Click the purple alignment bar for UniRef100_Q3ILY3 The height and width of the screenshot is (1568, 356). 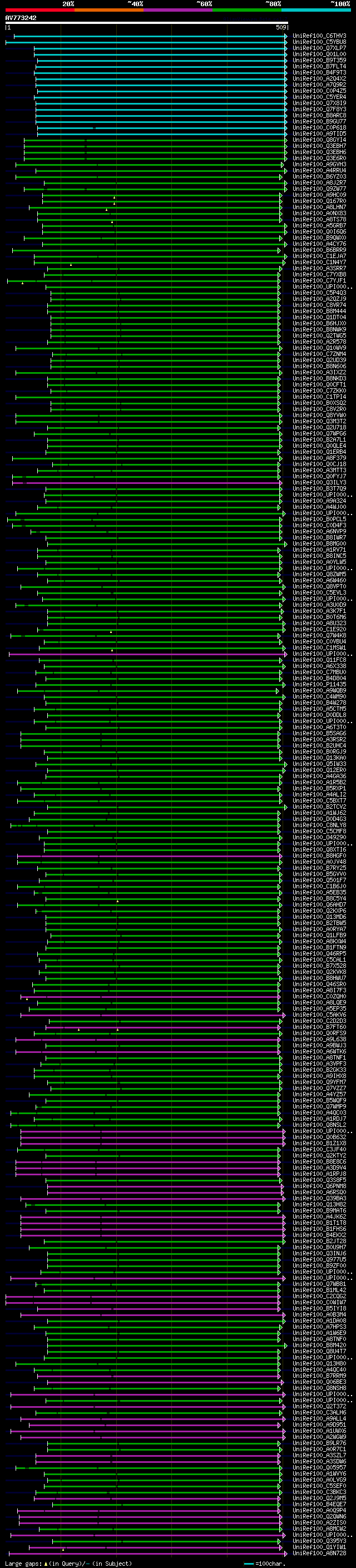pyautogui.click(x=147, y=483)
